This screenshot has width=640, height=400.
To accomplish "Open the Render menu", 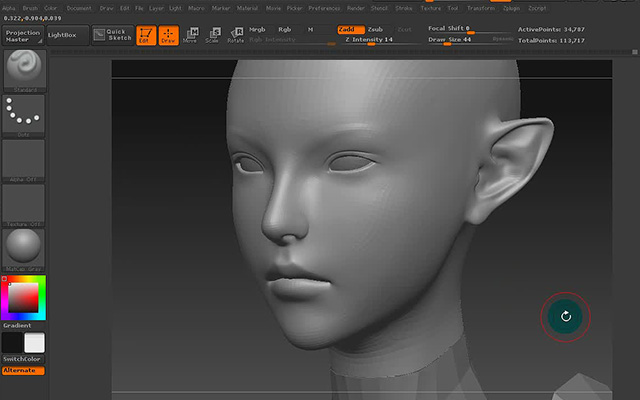I will coord(356,8).
